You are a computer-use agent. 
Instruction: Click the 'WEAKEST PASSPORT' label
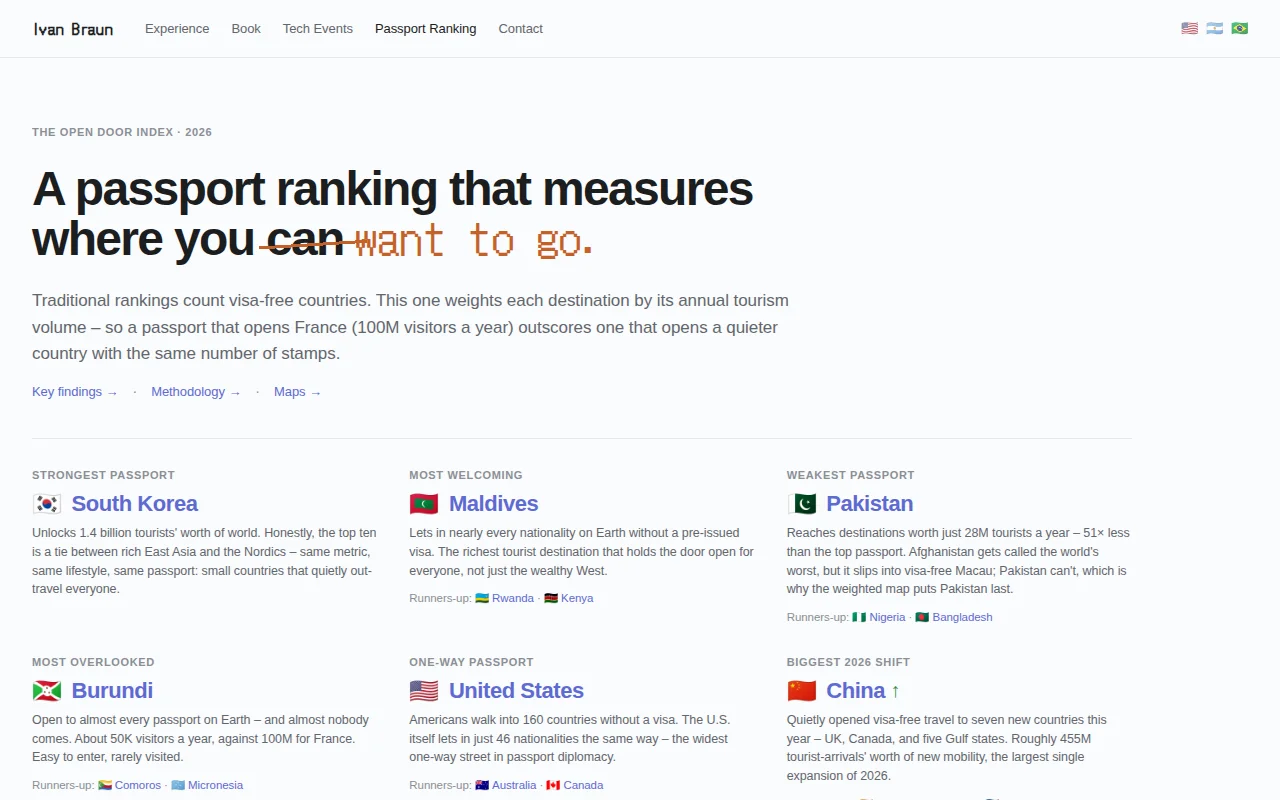(x=851, y=475)
